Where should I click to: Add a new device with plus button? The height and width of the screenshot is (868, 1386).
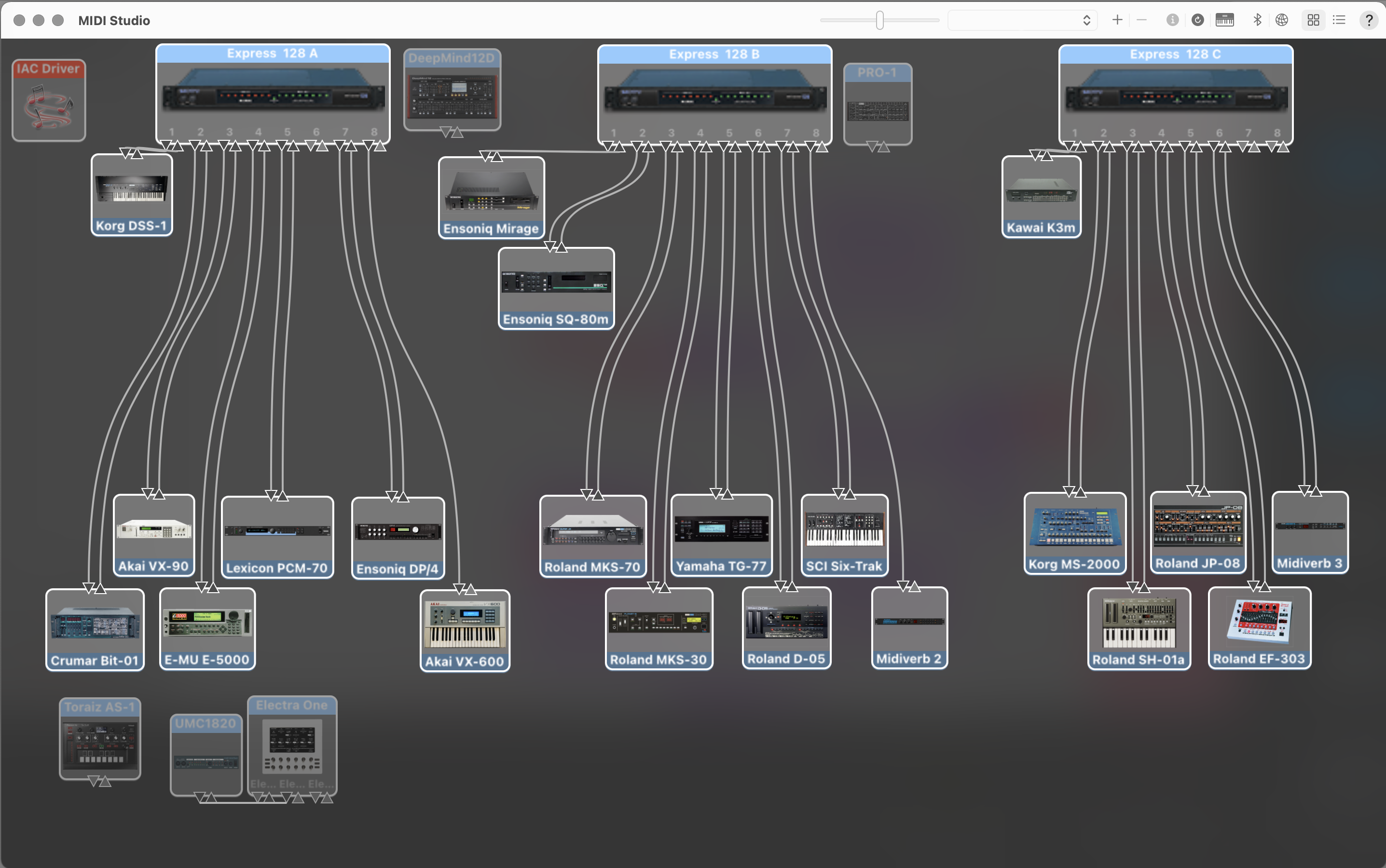click(x=1117, y=20)
